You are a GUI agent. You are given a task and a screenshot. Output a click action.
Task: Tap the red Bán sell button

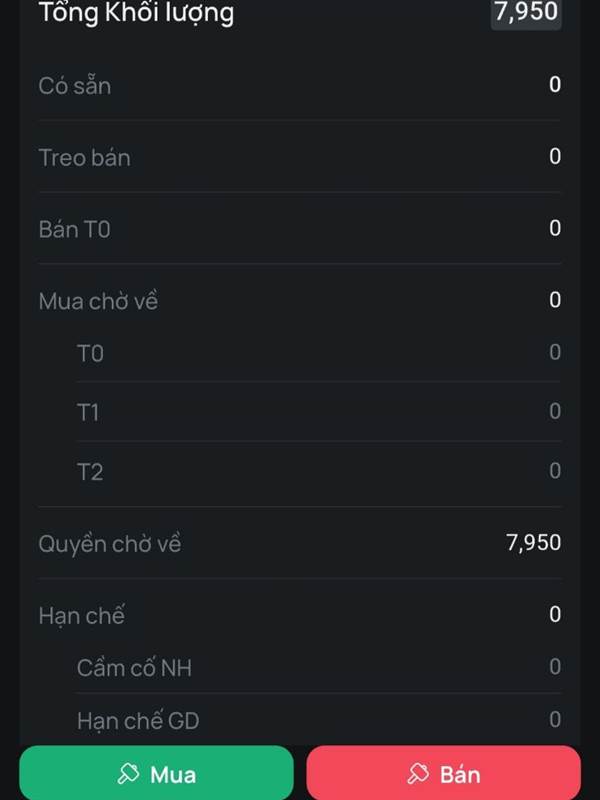click(x=443, y=773)
